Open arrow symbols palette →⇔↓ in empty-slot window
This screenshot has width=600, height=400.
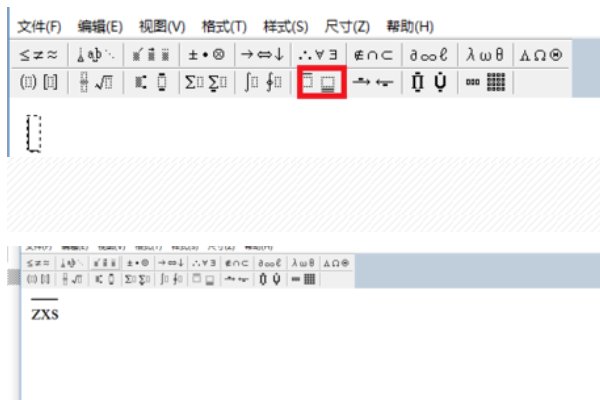coord(262,55)
